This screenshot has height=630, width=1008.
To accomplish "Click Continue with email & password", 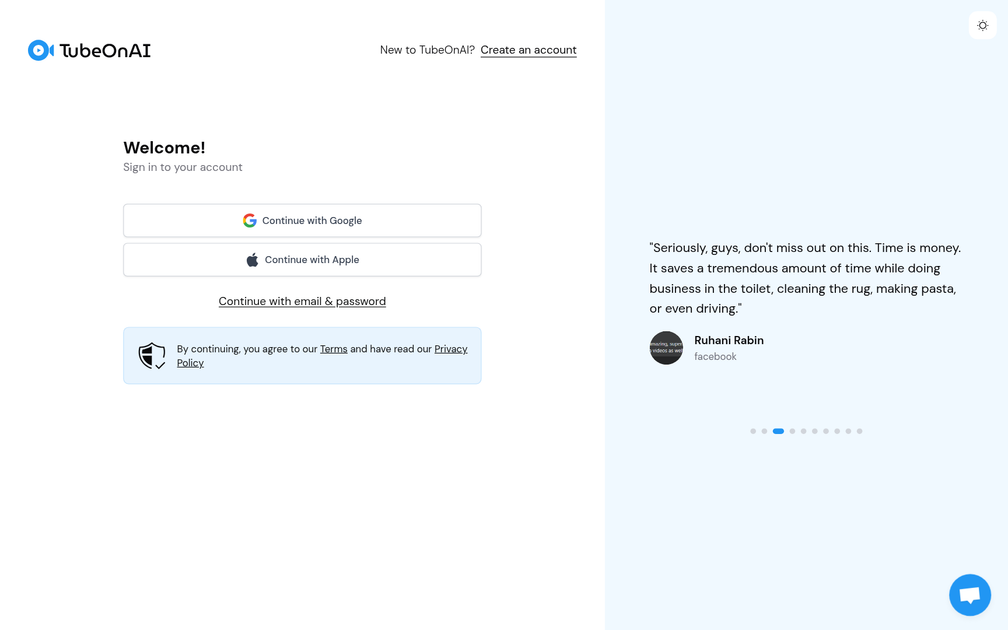I will (x=302, y=301).
